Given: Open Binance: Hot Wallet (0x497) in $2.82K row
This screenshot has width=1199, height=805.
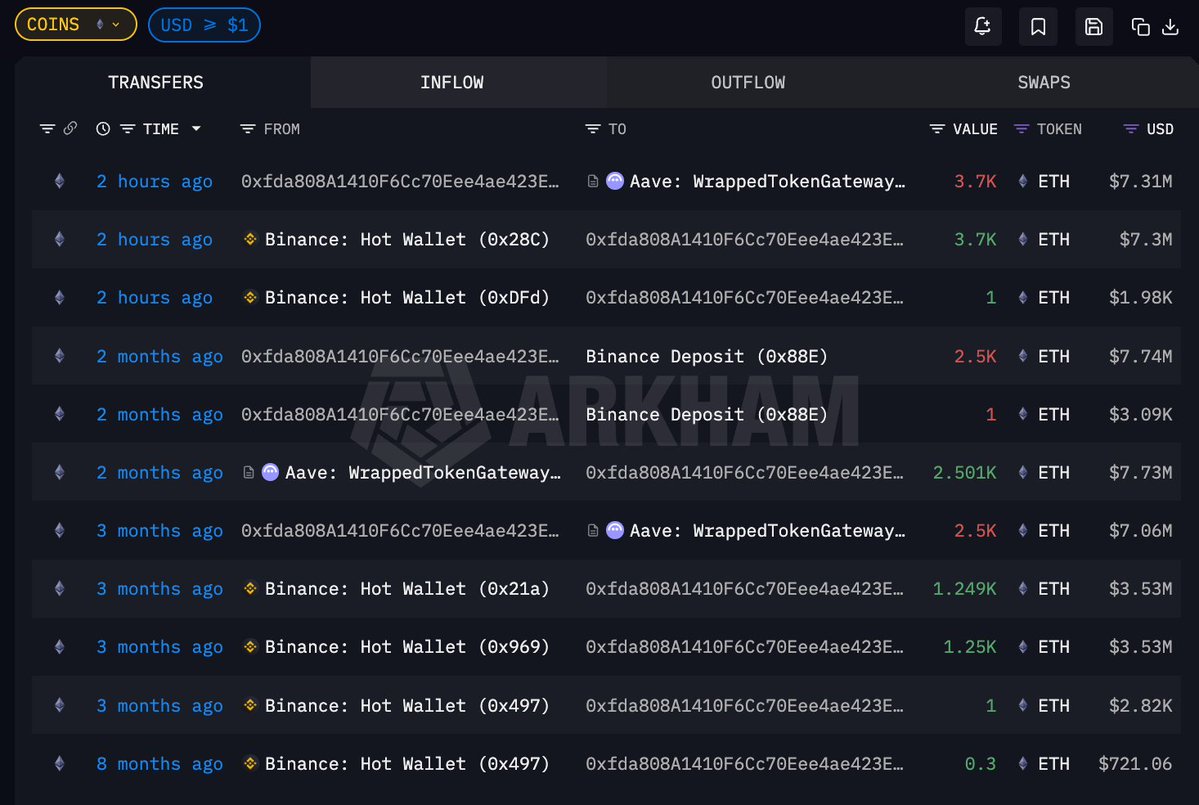Looking at the screenshot, I should click(407, 706).
